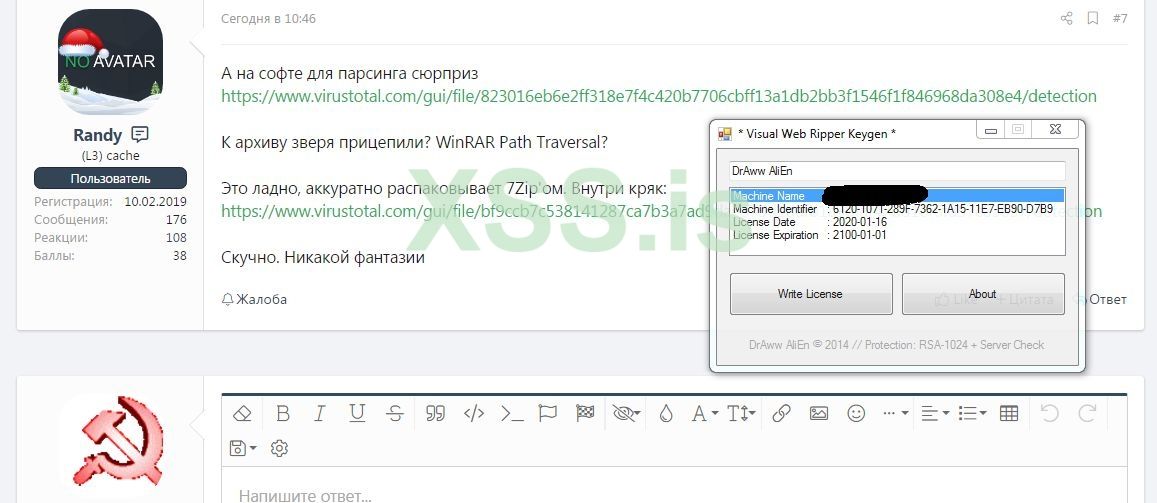1157x503 pixels.
Task: Share post with the share icon
Action: [1066, 18]
